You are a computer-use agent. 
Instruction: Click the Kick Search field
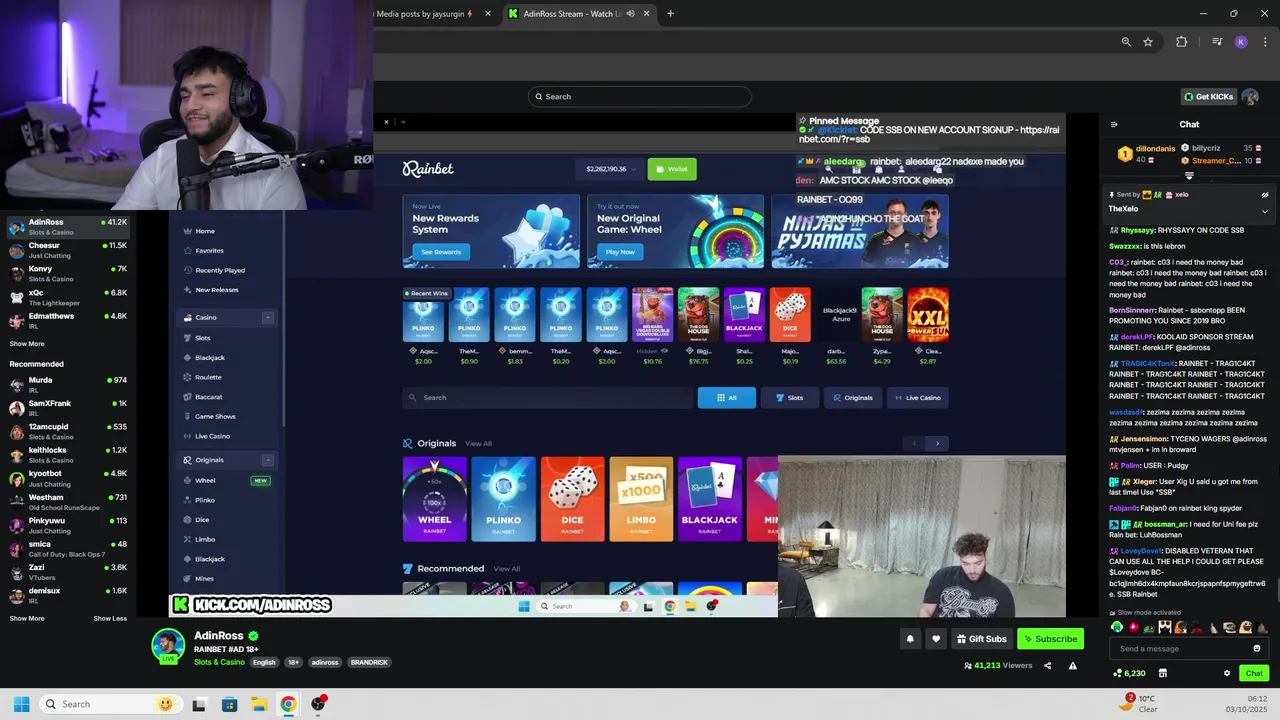pyautogui.click(x=640, y=96)
